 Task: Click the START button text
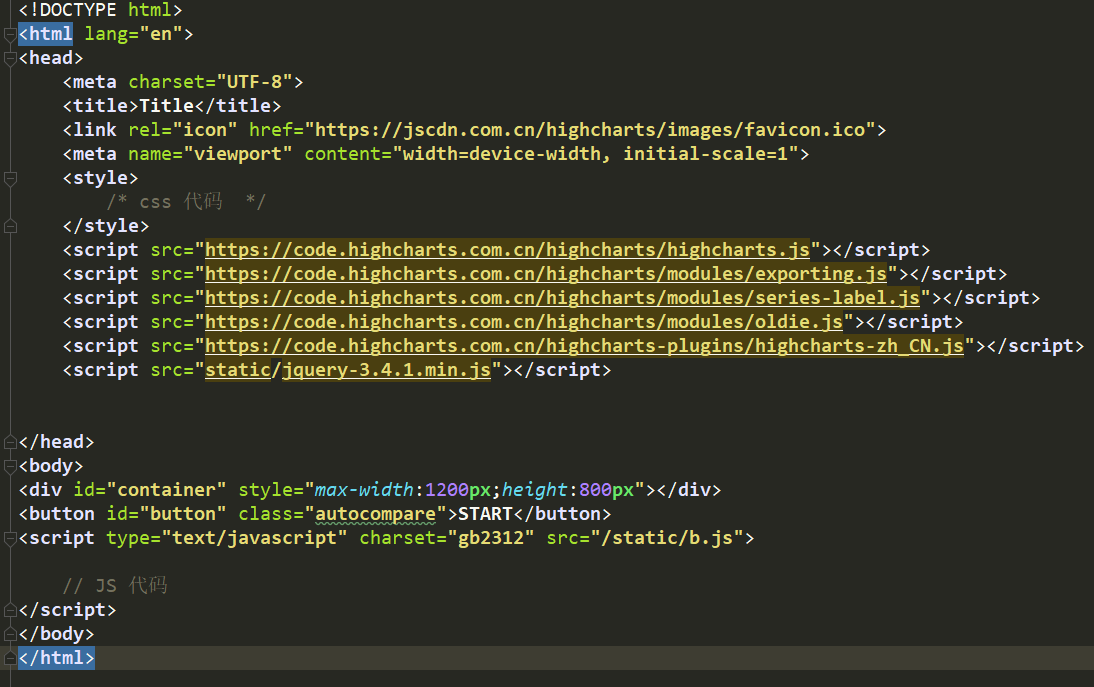coord(486,514)
